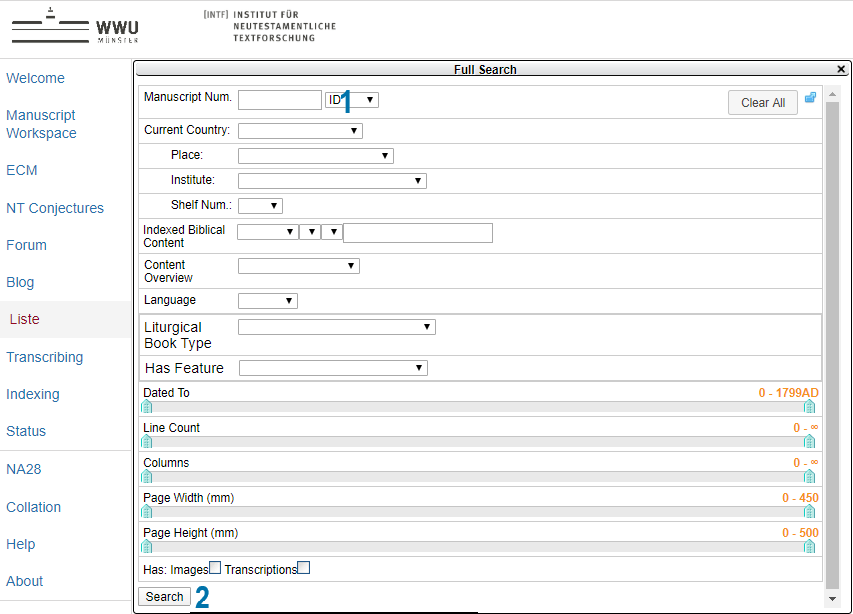Close the Full Search dialog with X
Viewport: 853px width, 614px height.
coord(841,69)
